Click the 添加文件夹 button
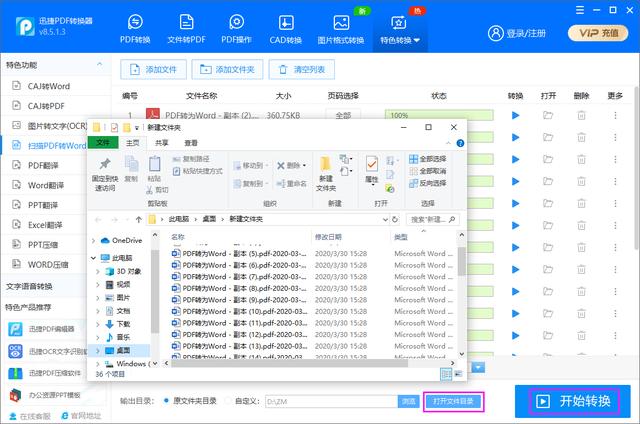Image resolution: width=640 pixels, height=424 pixels. [227, 69]
